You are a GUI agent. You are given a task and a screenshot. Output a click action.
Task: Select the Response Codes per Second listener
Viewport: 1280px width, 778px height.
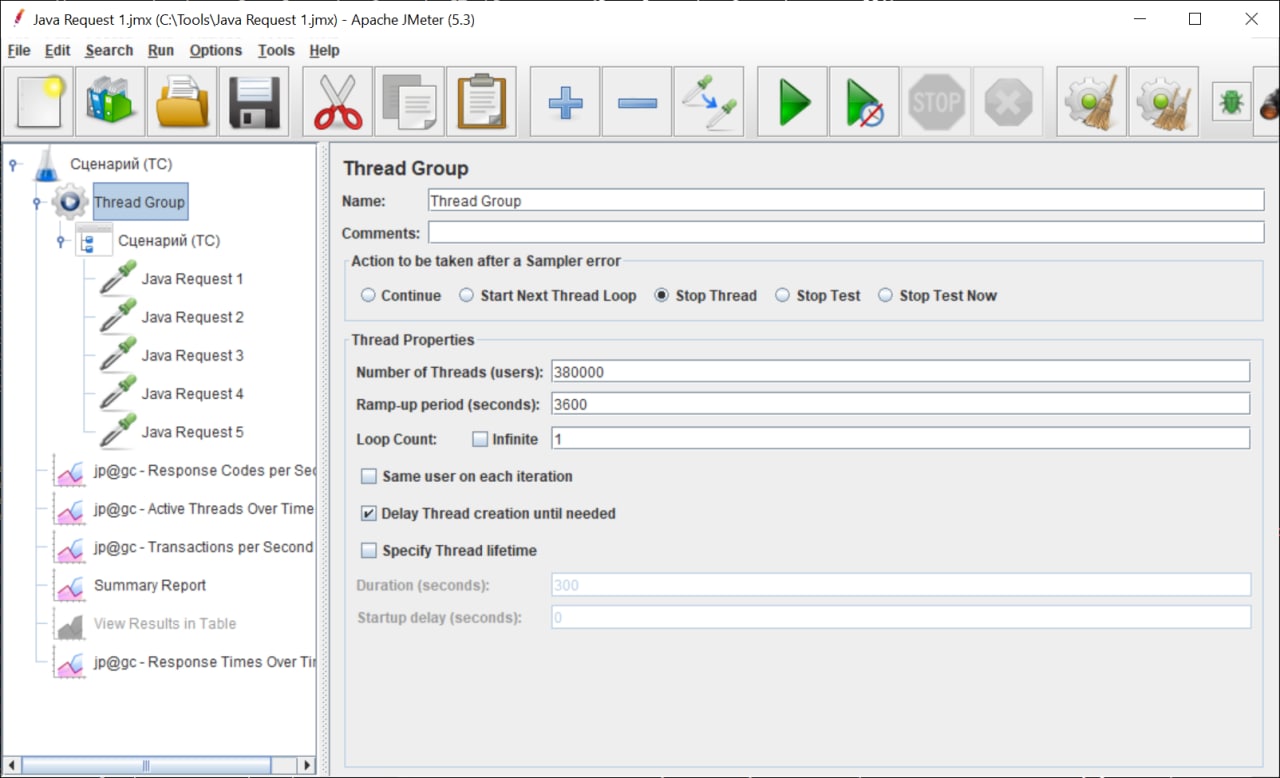coord(204,471)
